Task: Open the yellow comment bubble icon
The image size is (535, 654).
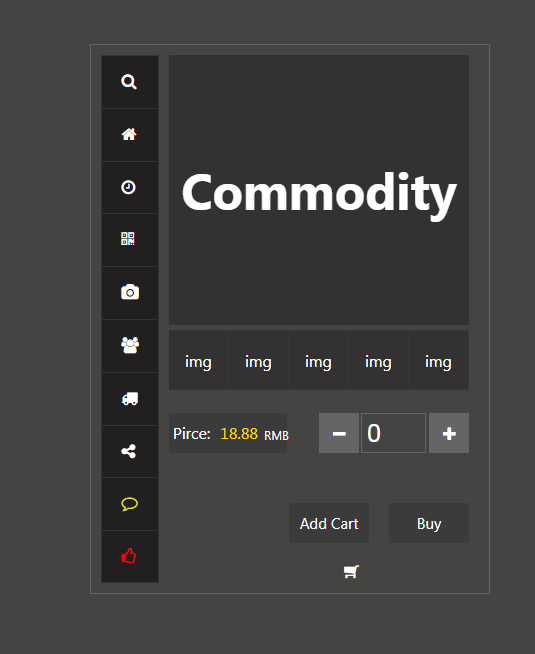Action: [130, 504]
